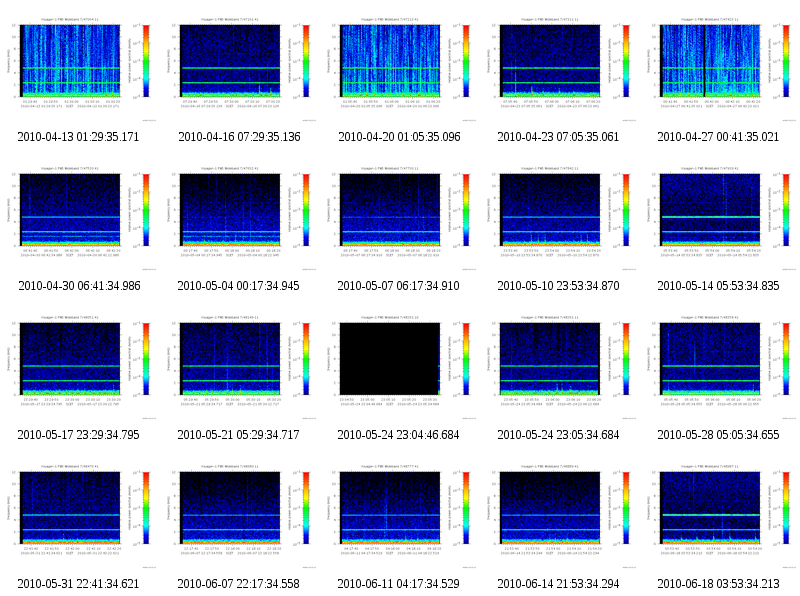Open the 2010-06-07 22:17:34.558 spectrogram thumbnail
The height and width of the screenshot is (596, 800).
[239, 515]
